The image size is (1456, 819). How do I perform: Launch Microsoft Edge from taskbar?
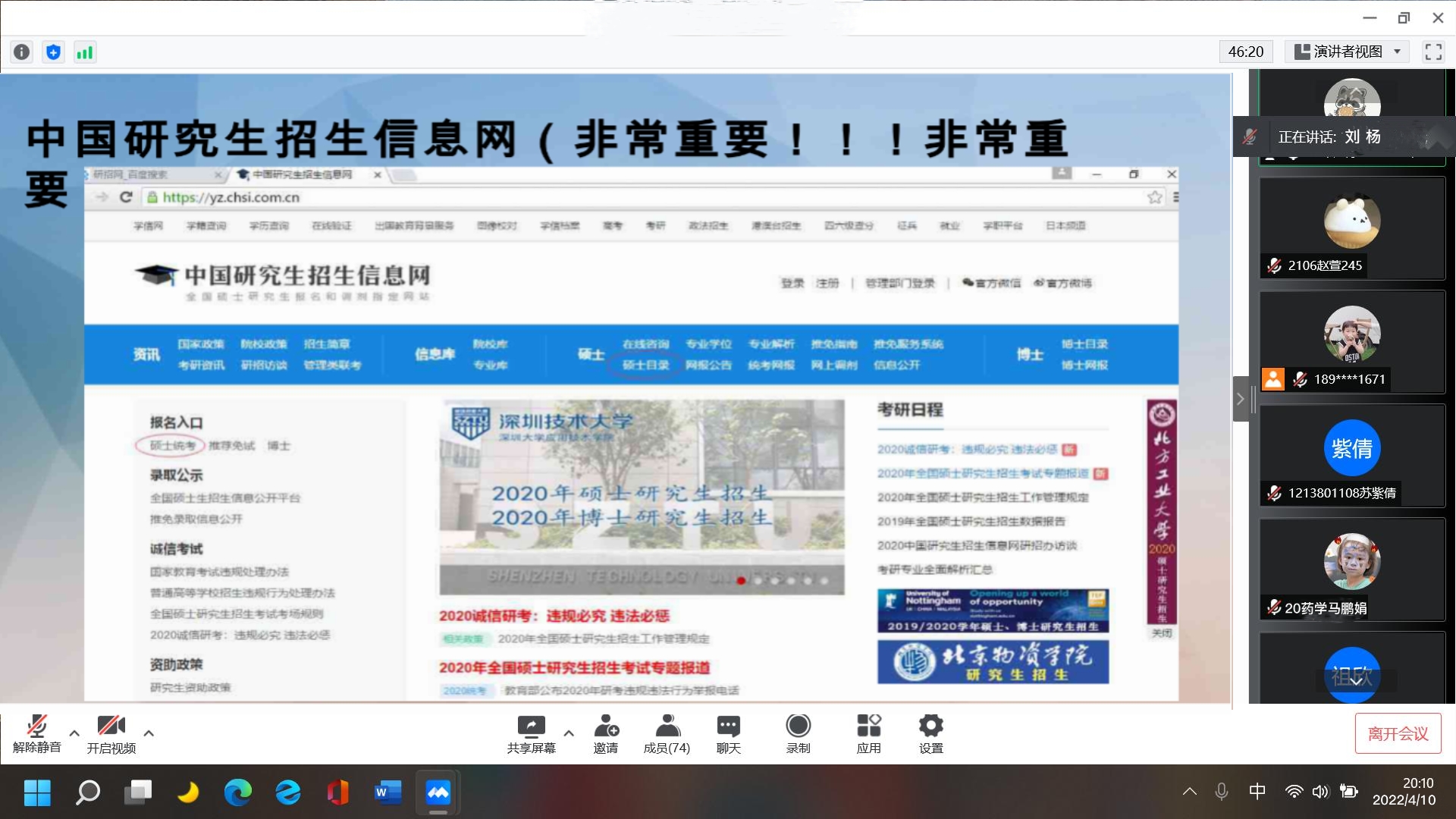tap(238, 792)
